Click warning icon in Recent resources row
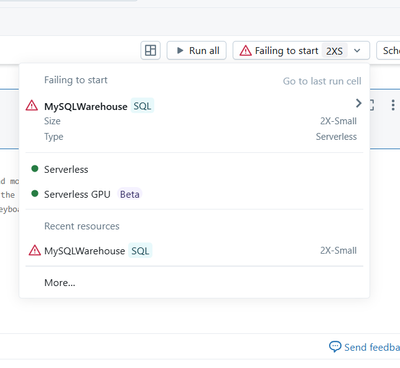The width and height of the screenshot is (400, 368). pyautogui.click(x=35, y=250)
